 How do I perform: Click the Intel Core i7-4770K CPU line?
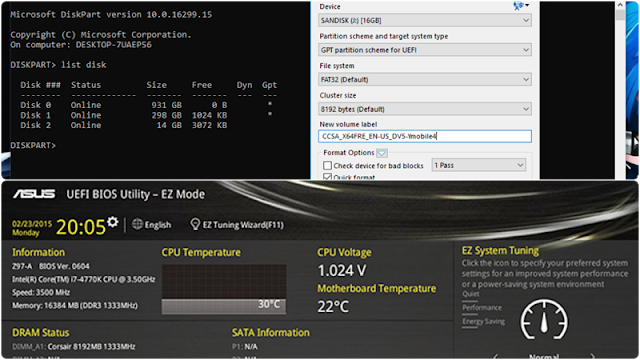(x=84, y=280)
